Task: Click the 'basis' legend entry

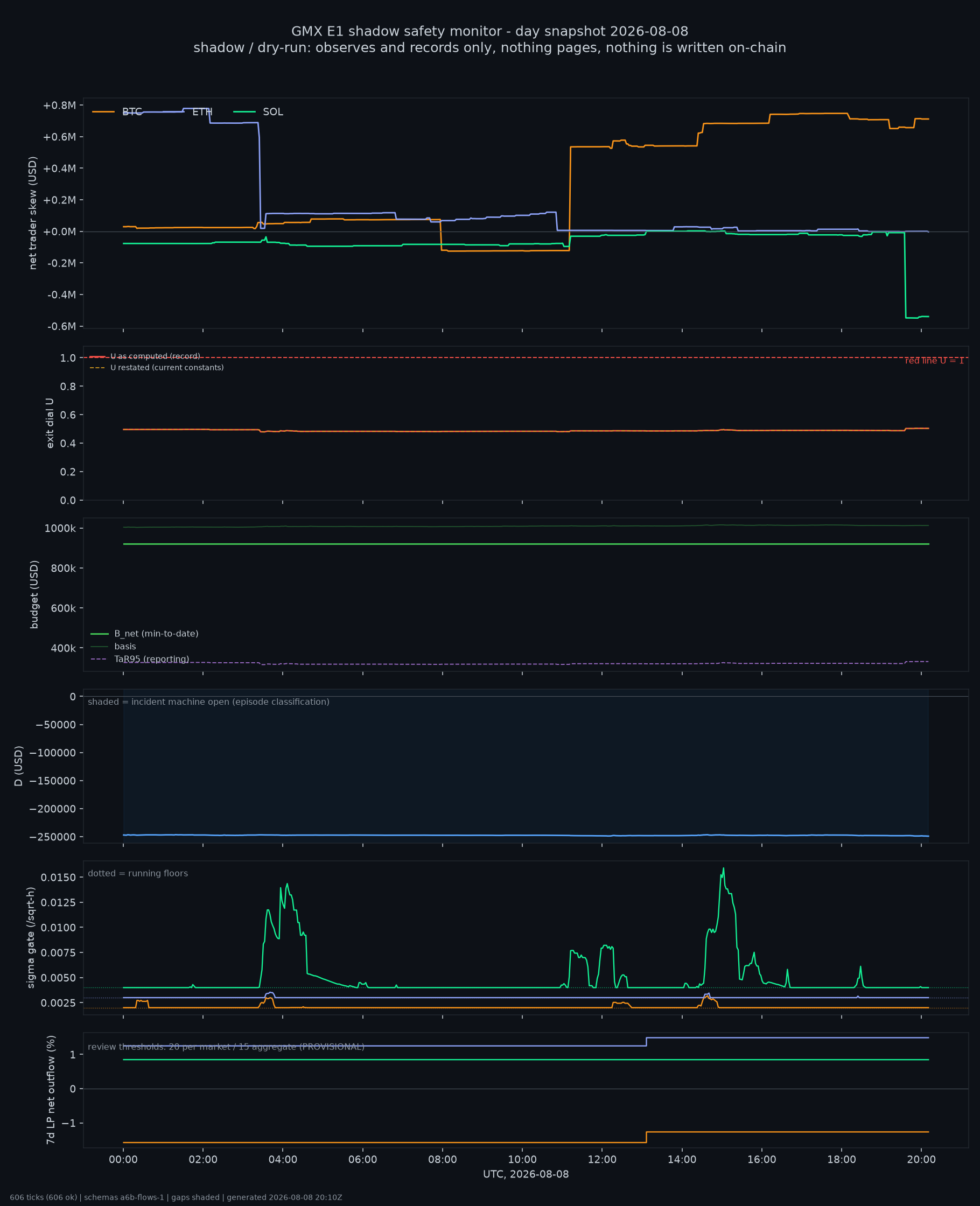Action: coord(125,647)
